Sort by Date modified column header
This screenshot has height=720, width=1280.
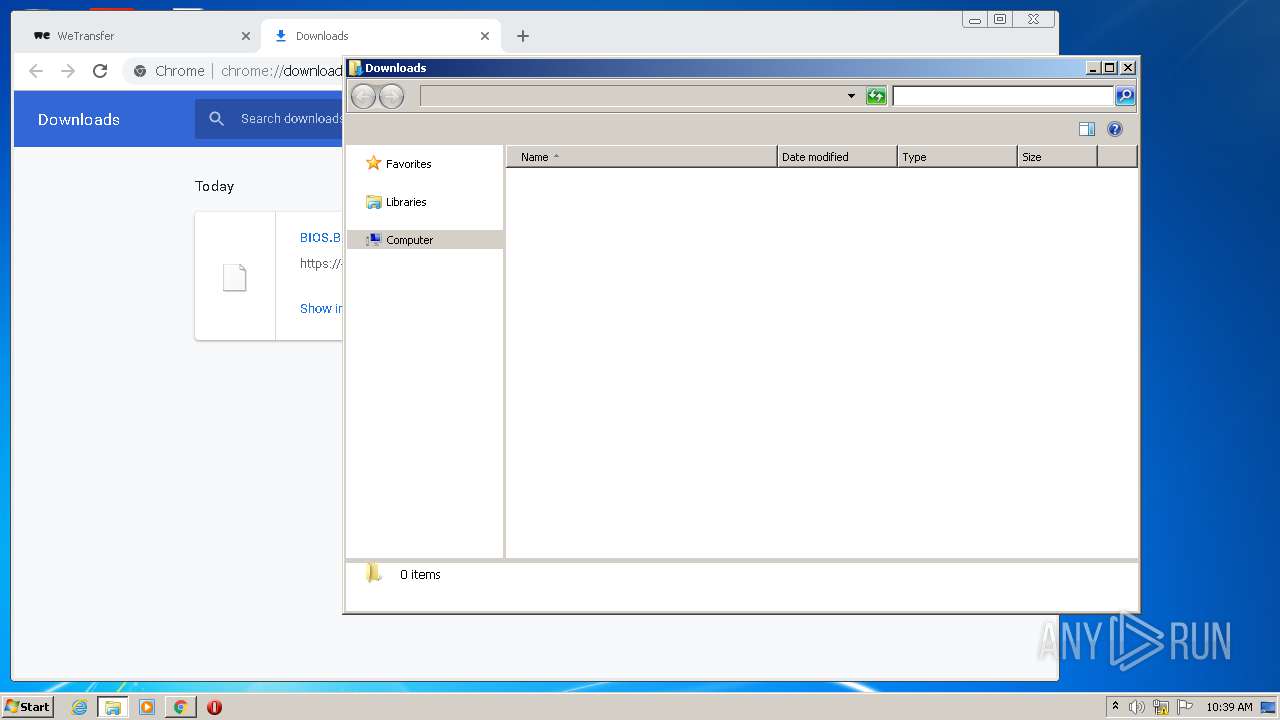click(837, 157)
